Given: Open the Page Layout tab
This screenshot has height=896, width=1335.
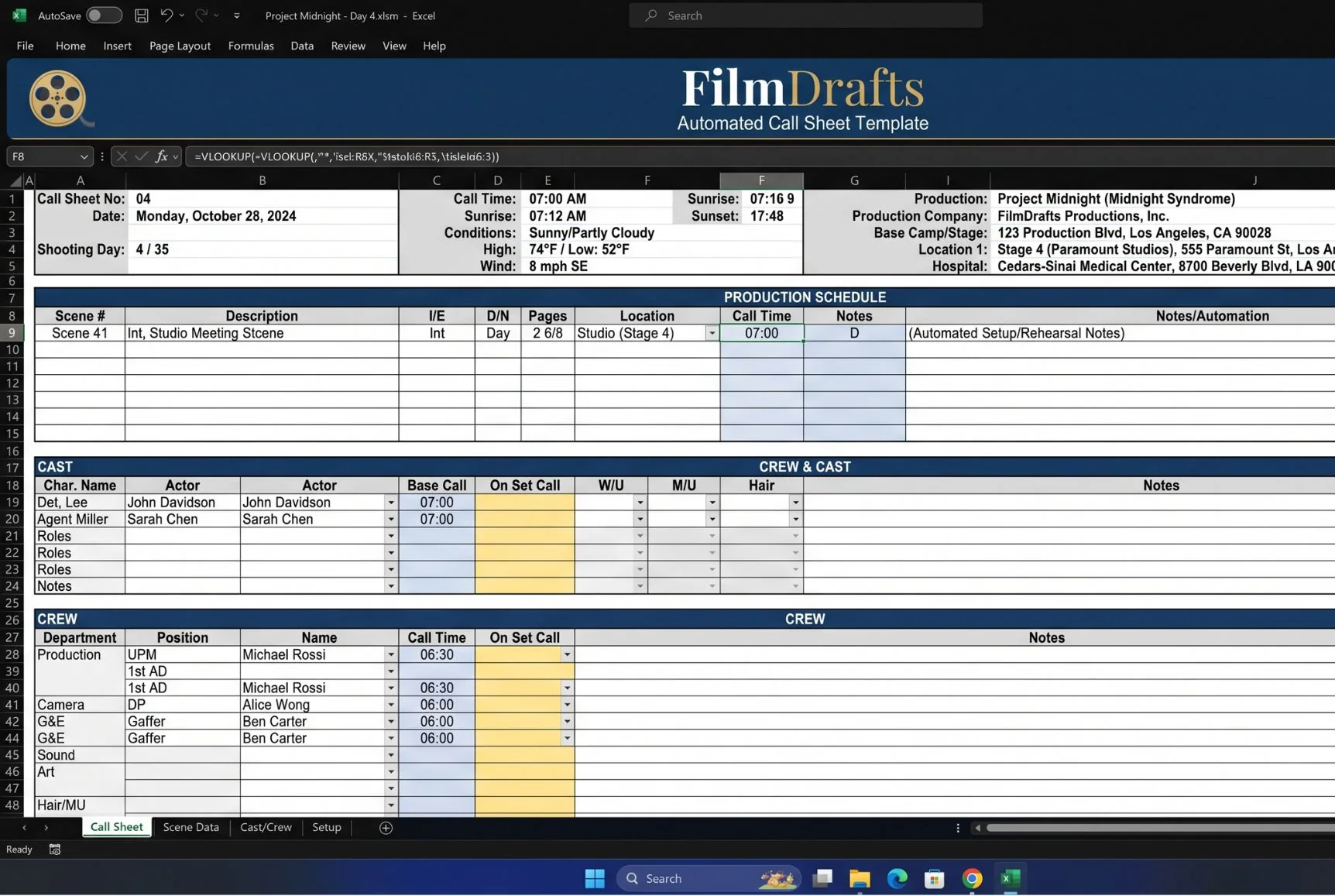Looking at the screenshot, I should pos(180,46).
